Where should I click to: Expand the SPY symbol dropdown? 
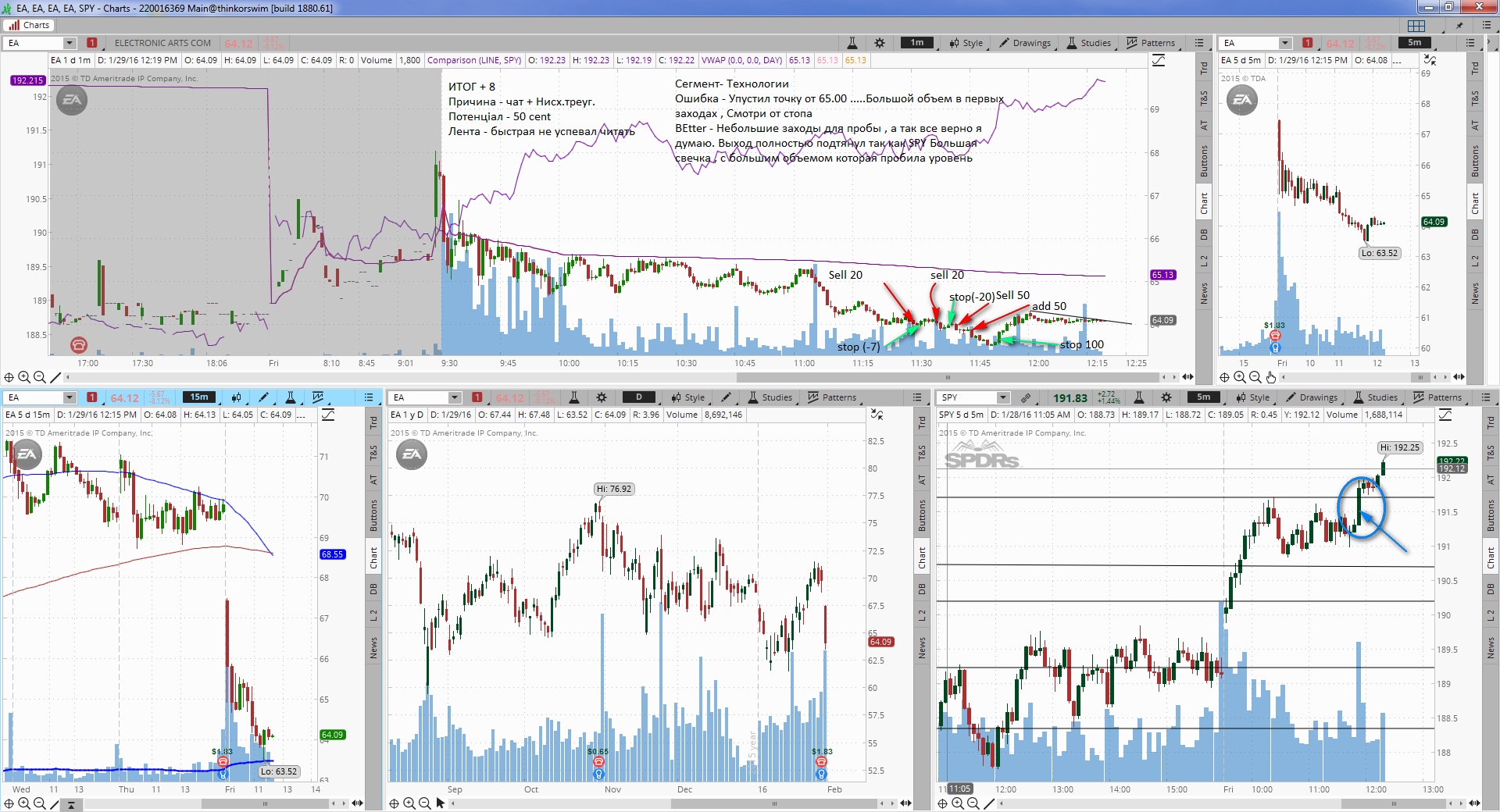point(1004,397)
